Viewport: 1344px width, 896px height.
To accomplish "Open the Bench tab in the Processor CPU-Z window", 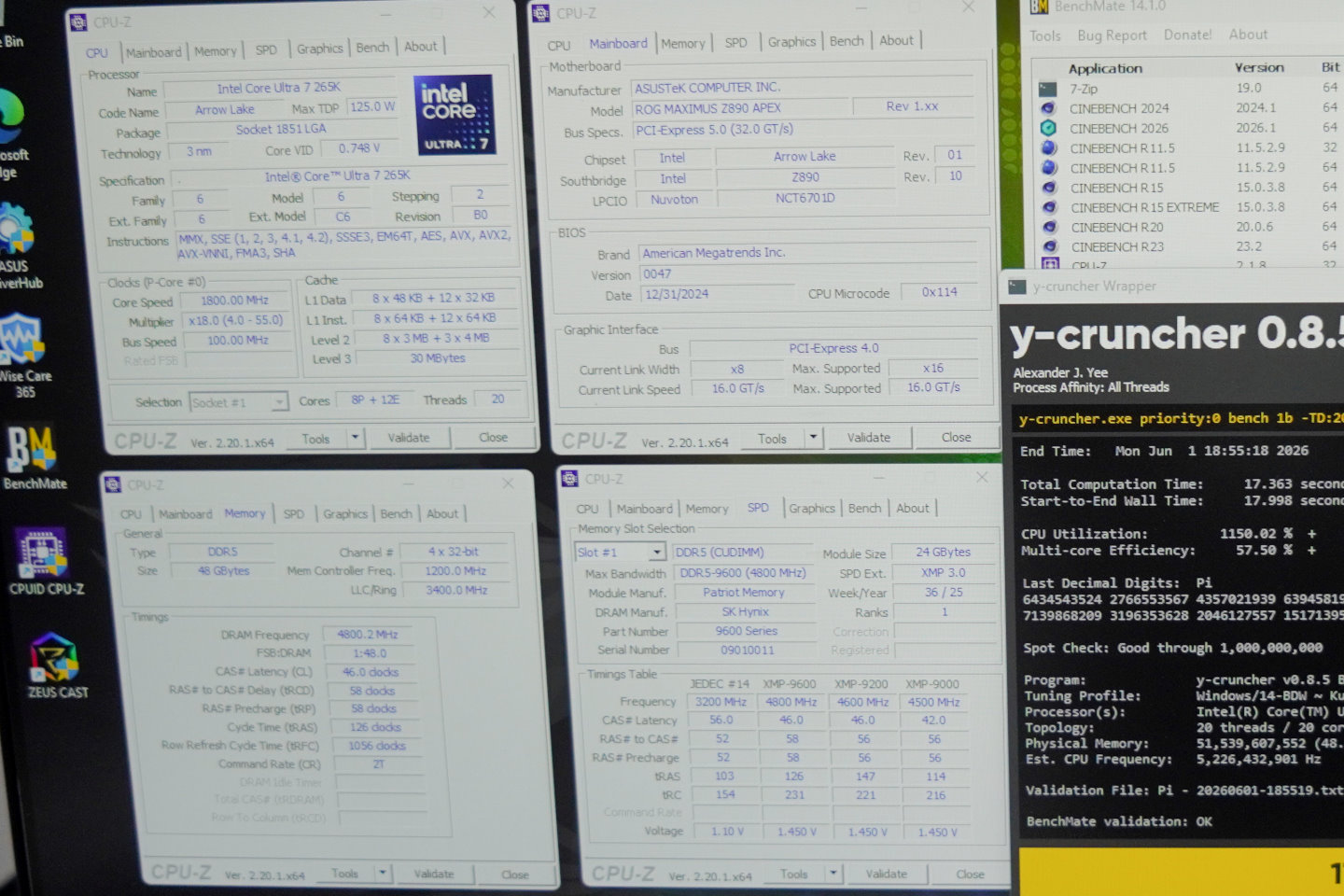I will coord(372,48).
